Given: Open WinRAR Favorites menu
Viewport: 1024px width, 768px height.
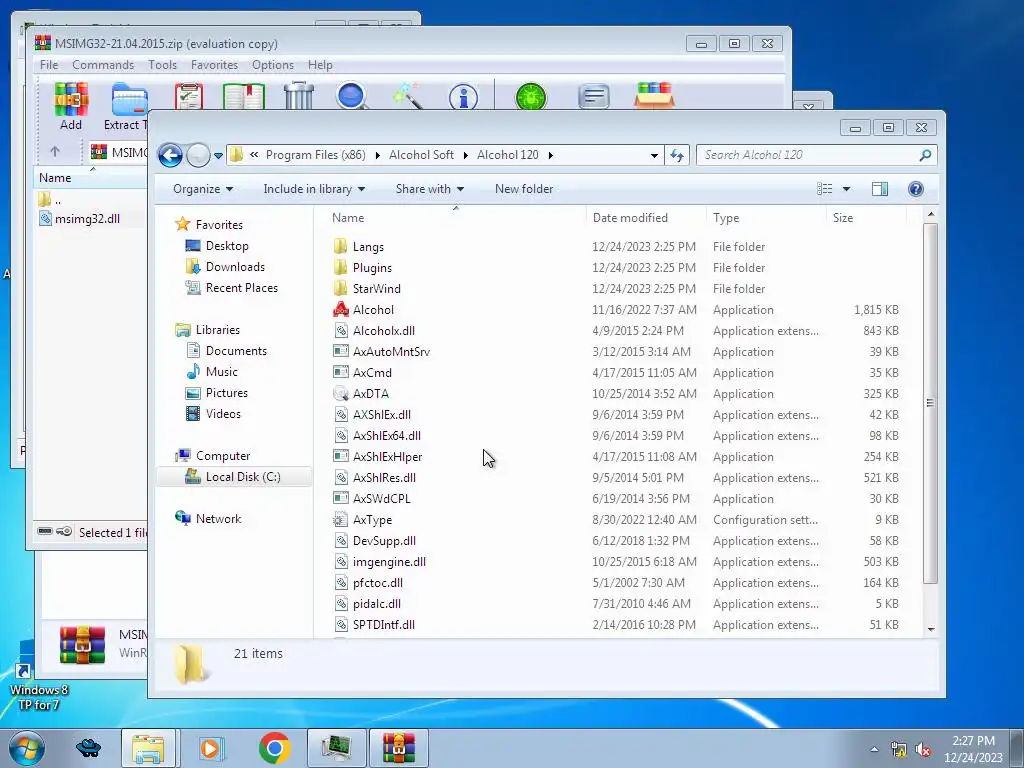Looking at the screenshot, I should [214, 65].
